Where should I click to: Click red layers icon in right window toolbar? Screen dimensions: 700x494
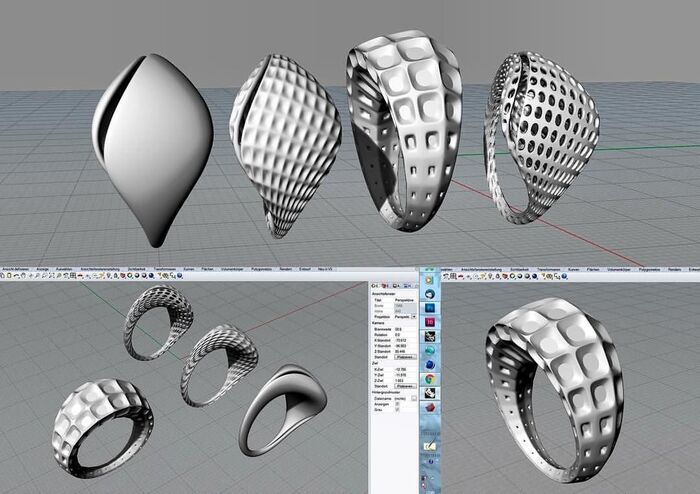coord(505,276)
